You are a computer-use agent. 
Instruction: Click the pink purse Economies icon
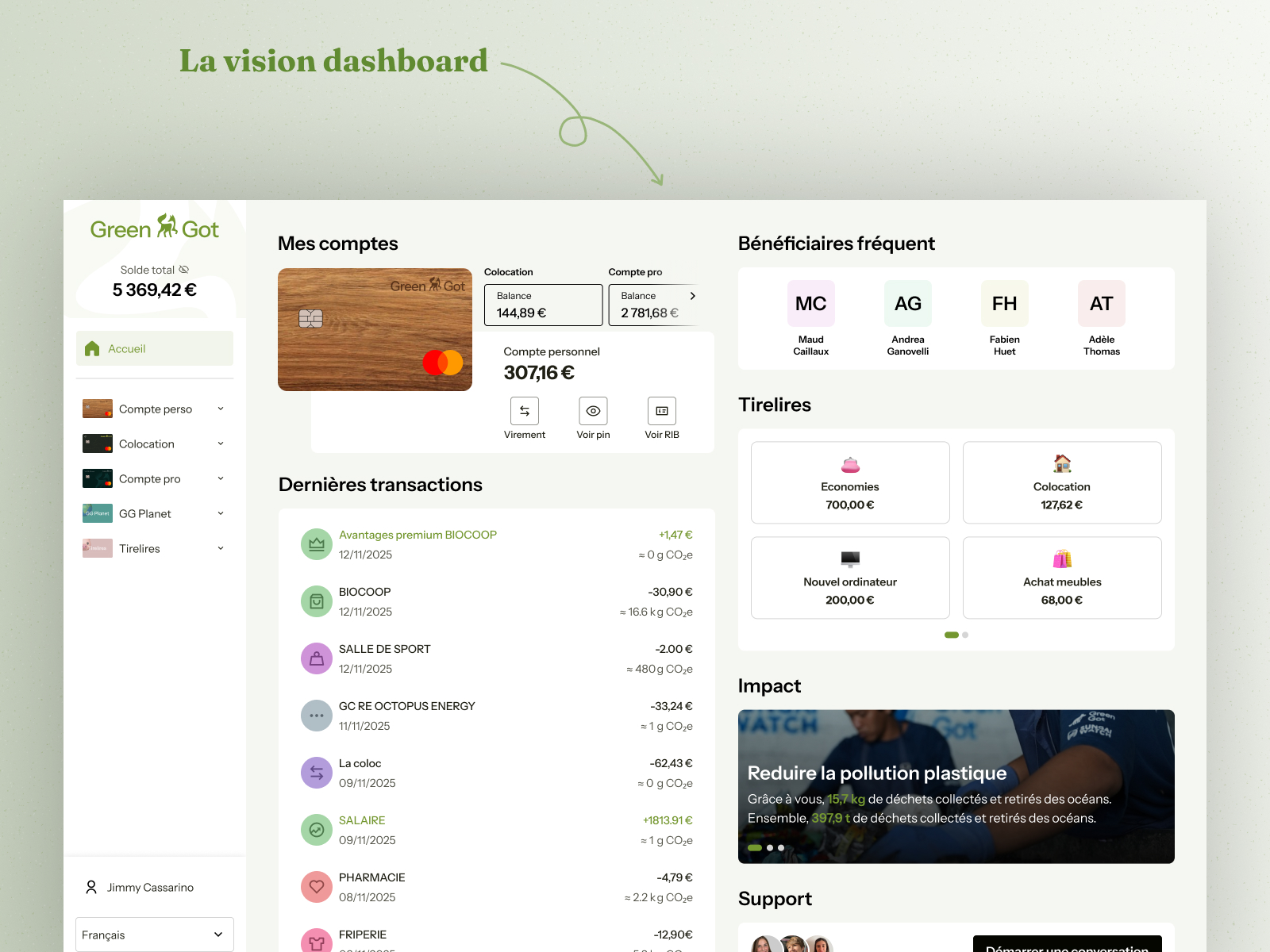(850, 464)
